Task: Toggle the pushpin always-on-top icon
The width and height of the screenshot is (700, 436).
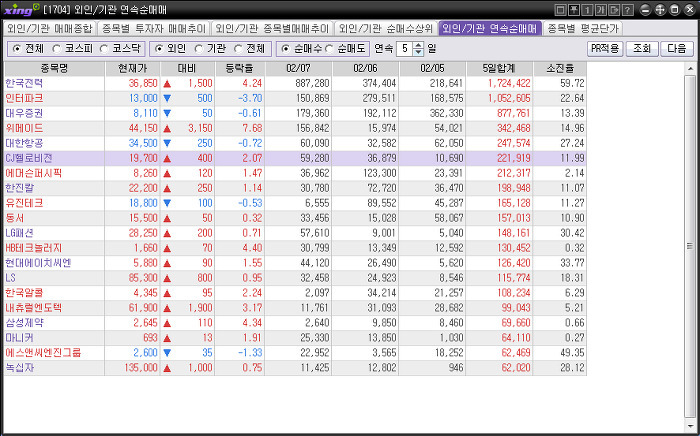Action: pyautogui.click(x=574, y=10)
